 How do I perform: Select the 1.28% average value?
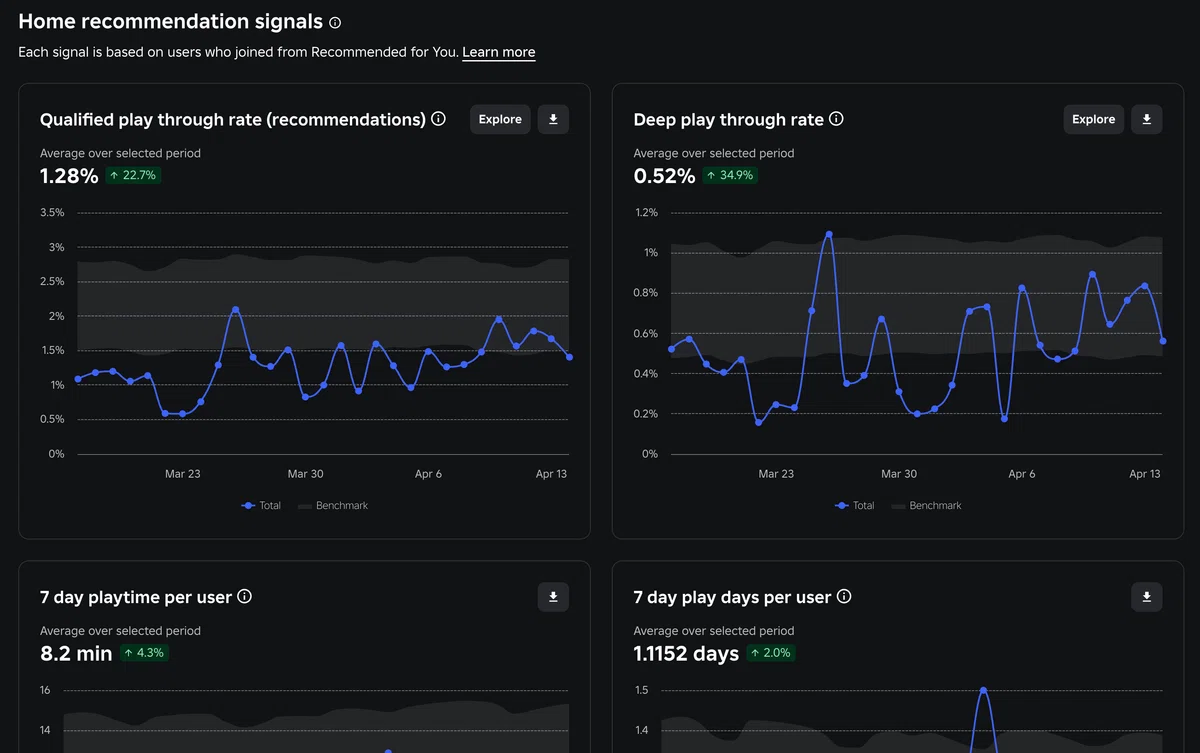[x=69, y=176]
